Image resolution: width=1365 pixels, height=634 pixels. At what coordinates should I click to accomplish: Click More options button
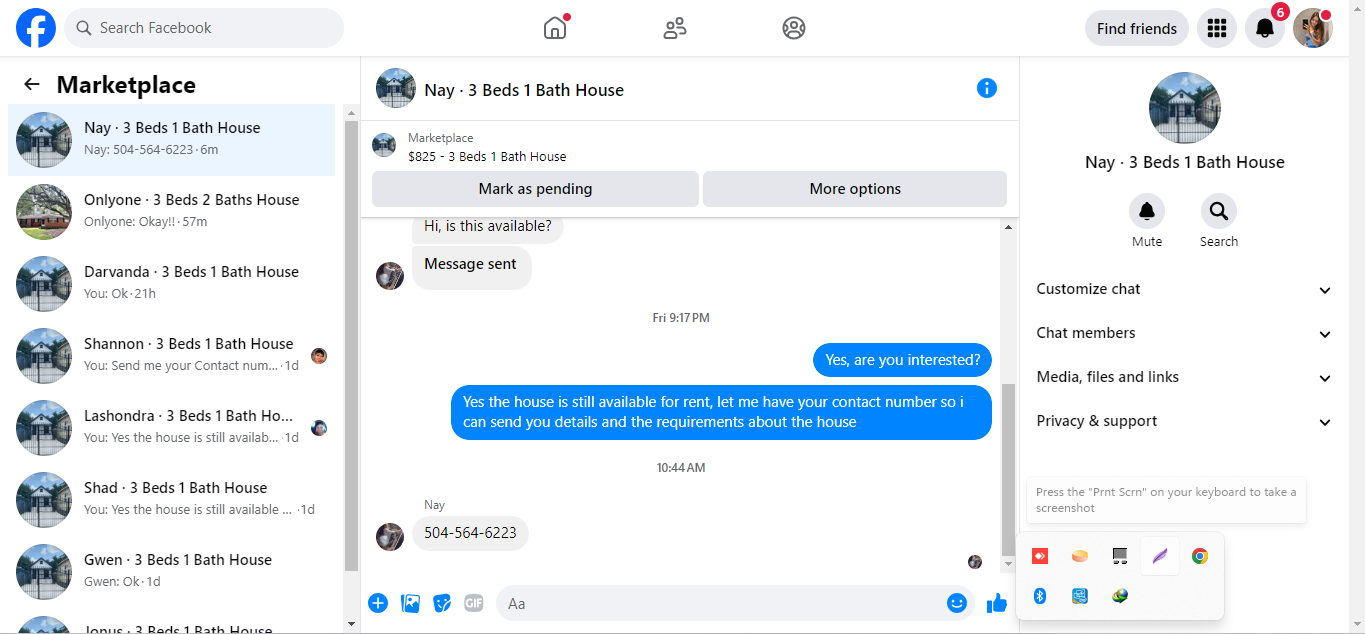pos(855,189)
